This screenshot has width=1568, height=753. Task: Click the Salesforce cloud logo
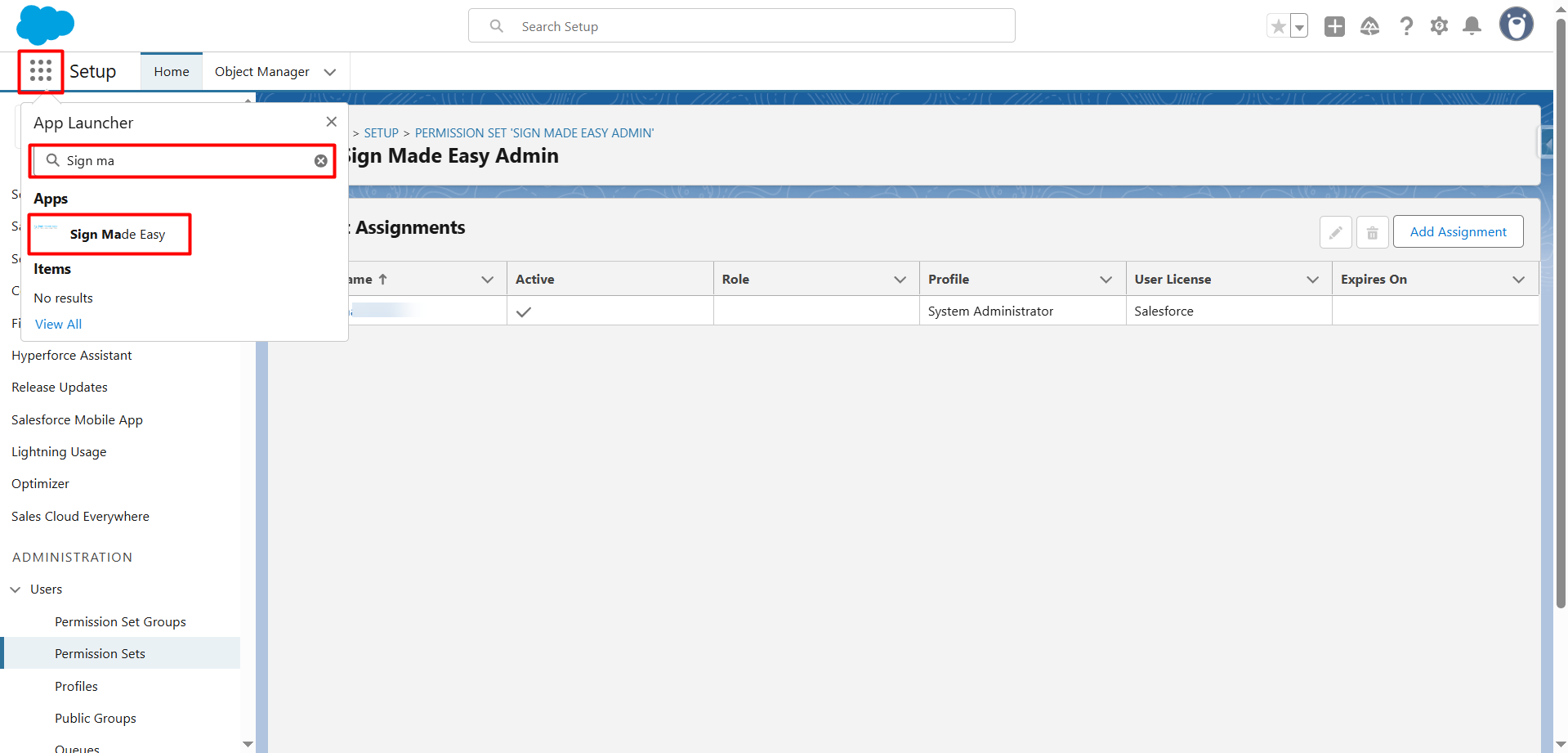coord(45,25)
